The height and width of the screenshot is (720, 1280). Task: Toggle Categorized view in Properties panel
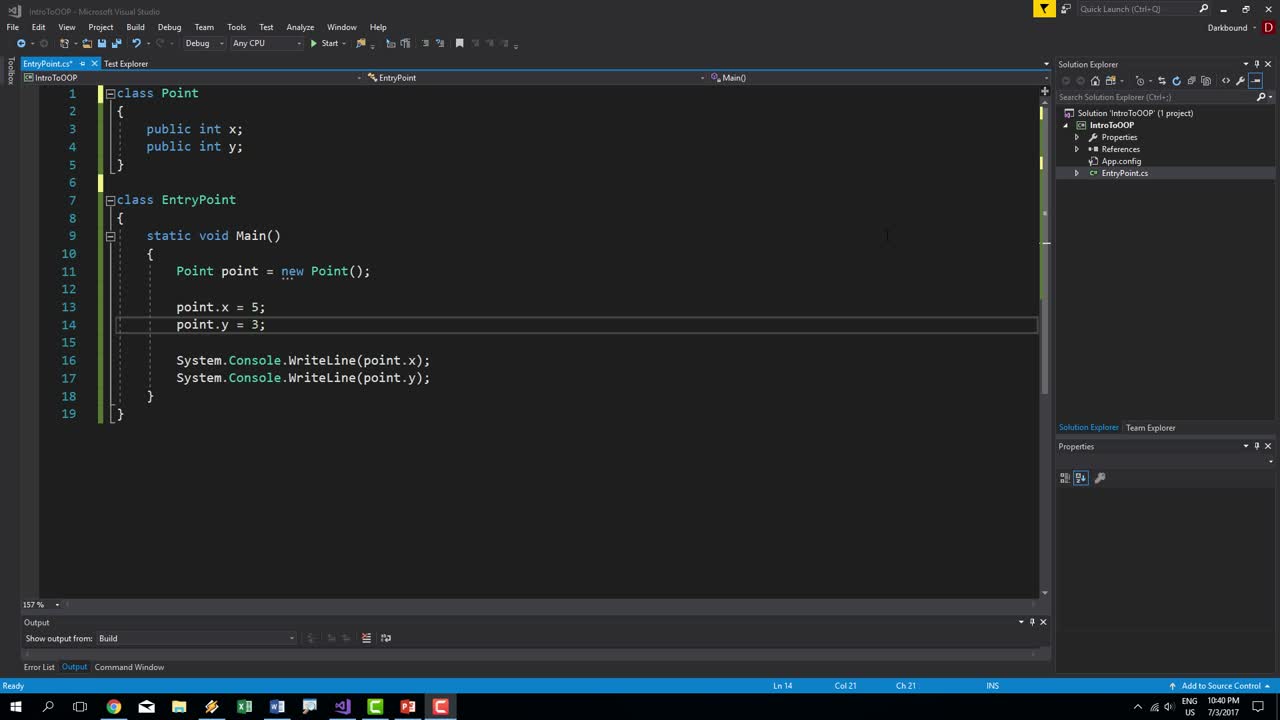[x=1065, y=478]
